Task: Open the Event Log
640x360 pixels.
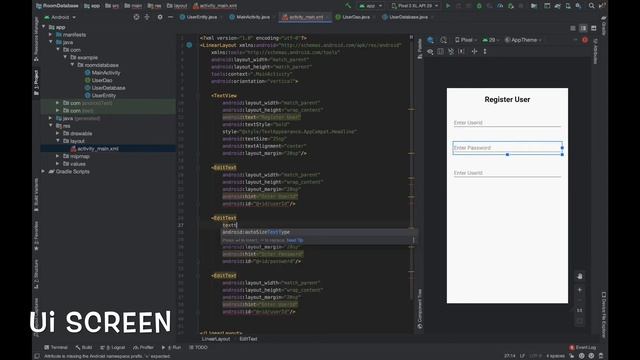Action: (x=582, y=347)
